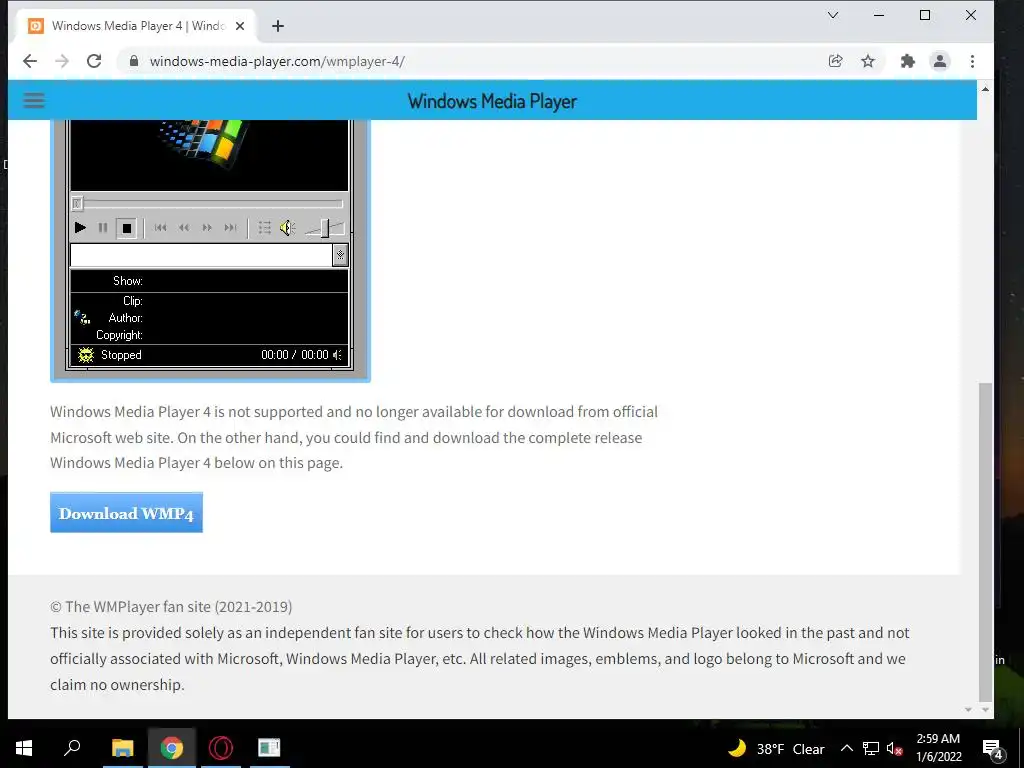Show hidden system tray icons
Screen dimensions: 1024x768
point(846,748)
